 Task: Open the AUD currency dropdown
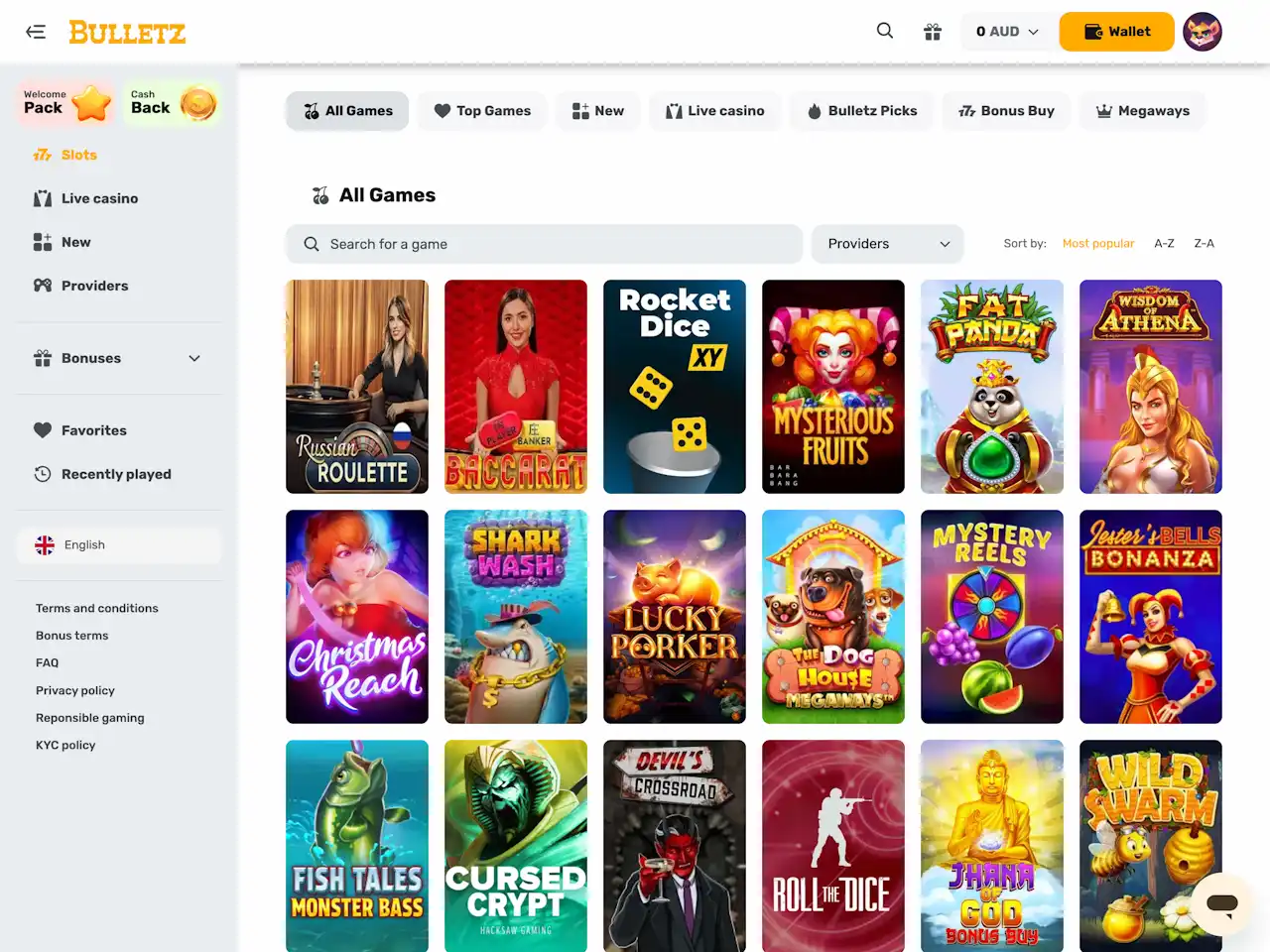[1006, 32]
